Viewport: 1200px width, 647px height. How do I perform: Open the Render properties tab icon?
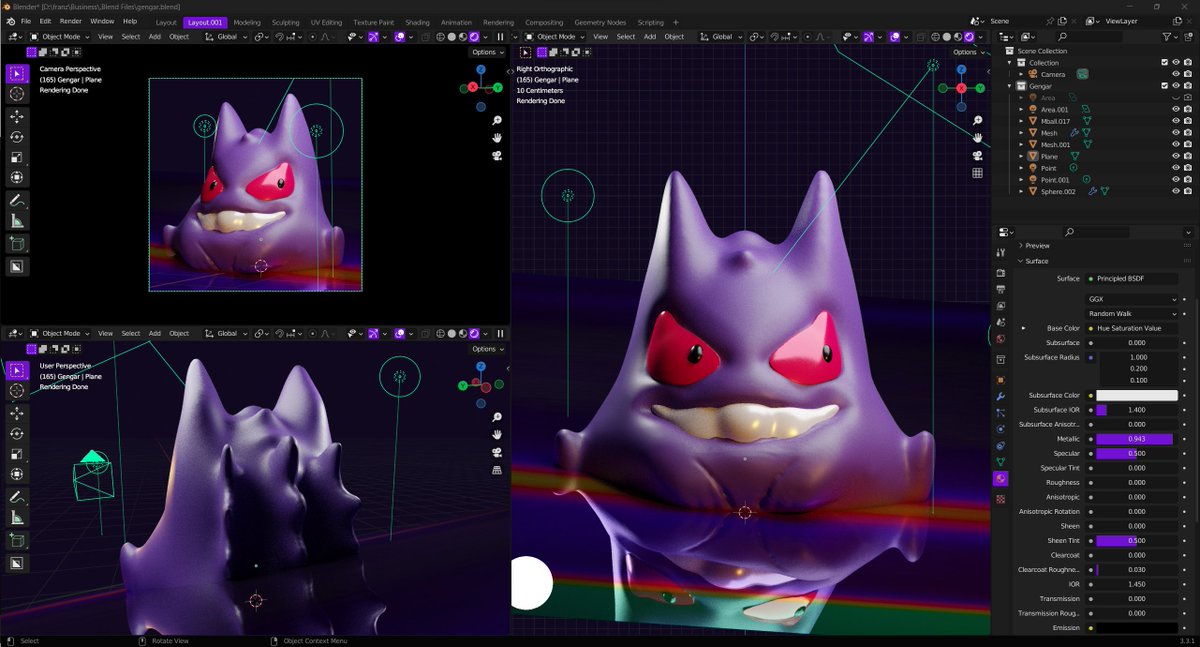(1001, 272)
